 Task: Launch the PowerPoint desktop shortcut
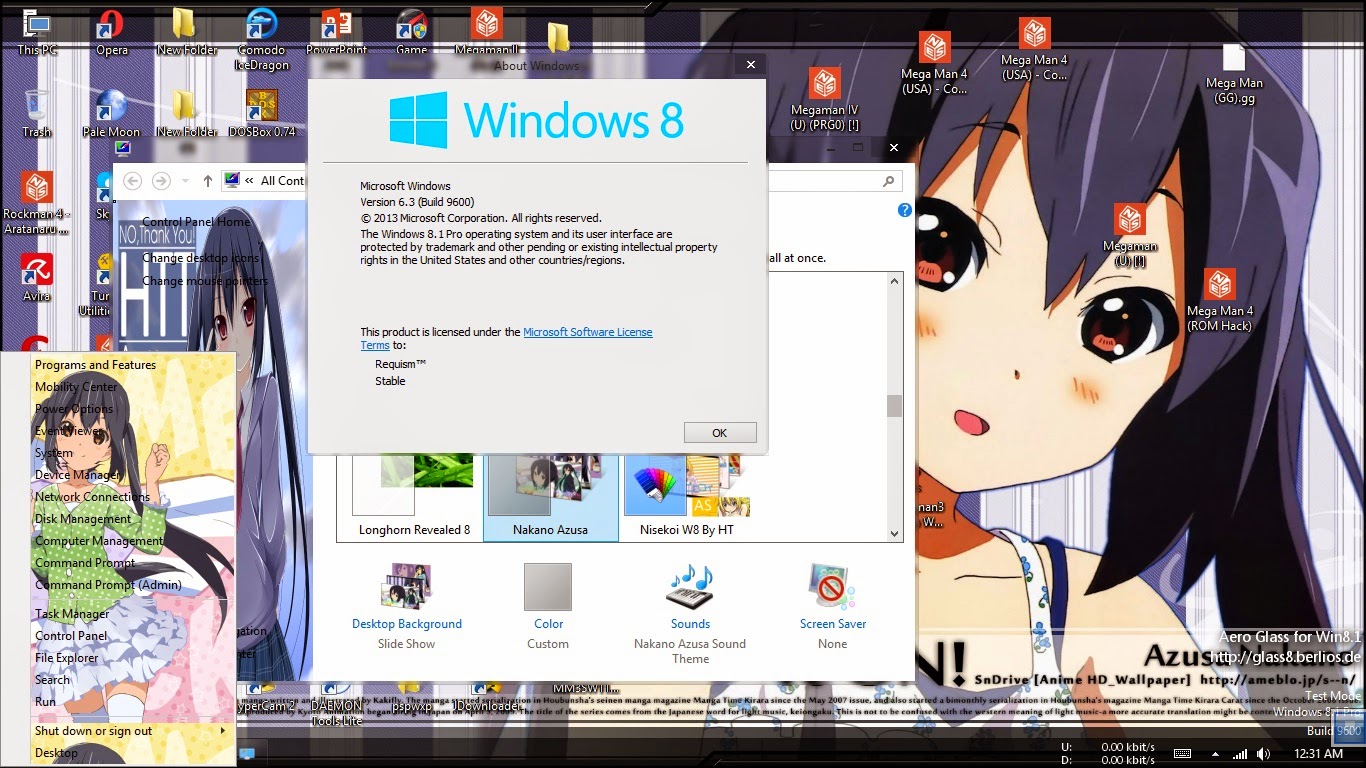tap(336, 33)
